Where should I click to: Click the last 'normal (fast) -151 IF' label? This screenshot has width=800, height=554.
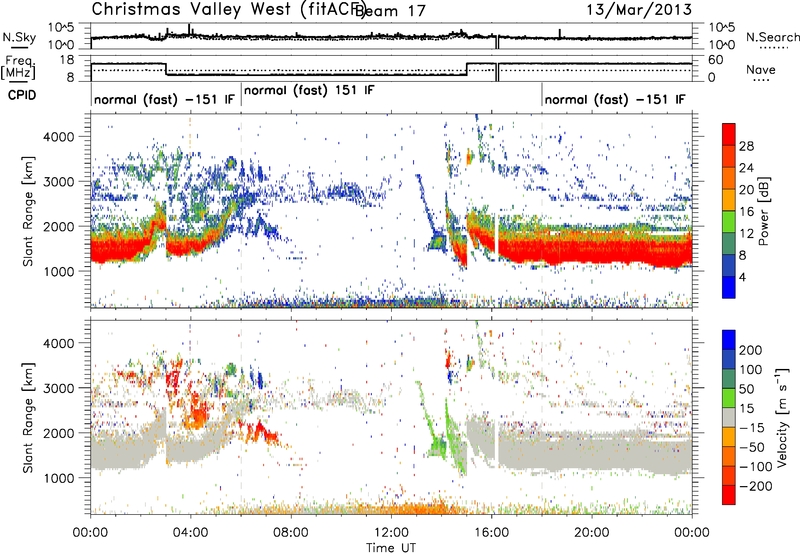pyautogui.click(x=615, y=99)
